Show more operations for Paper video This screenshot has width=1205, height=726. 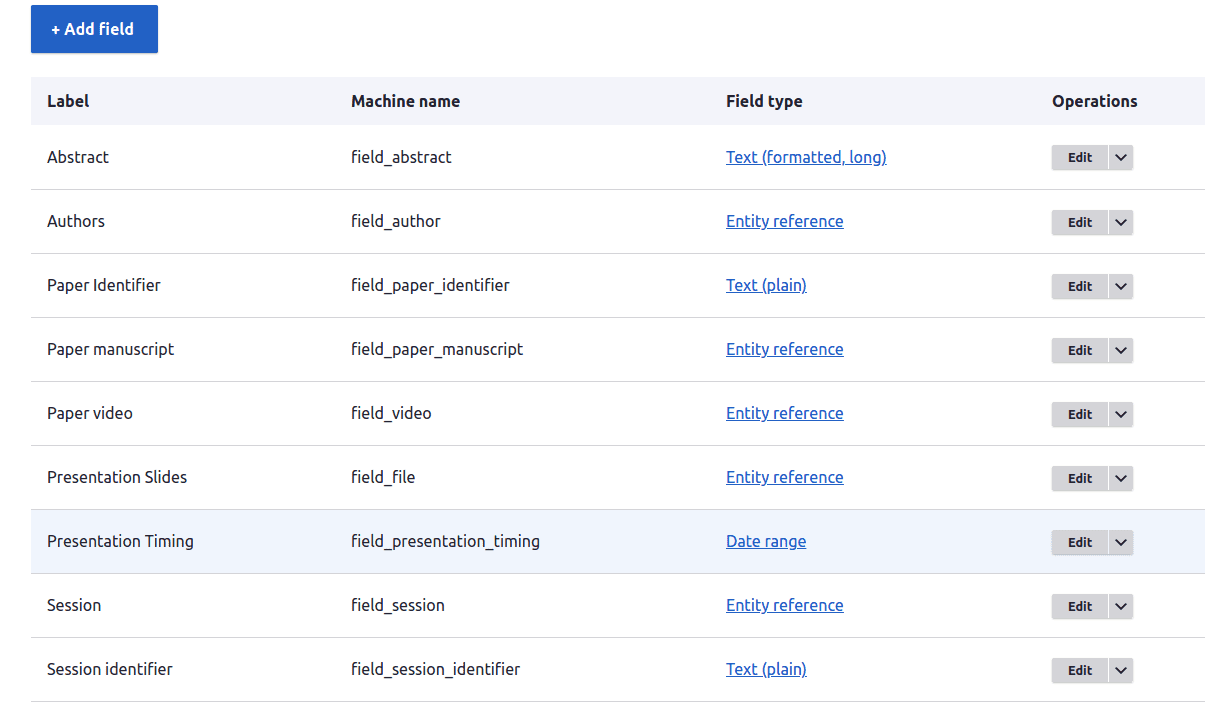(1121, 414)
